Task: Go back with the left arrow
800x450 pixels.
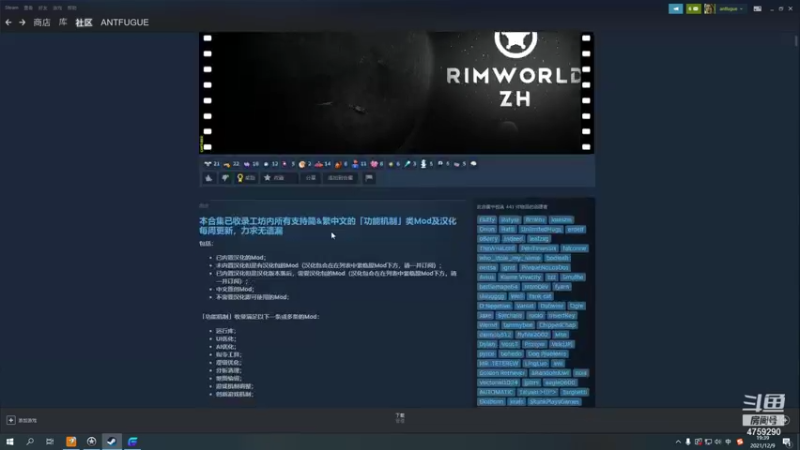Action: [x=8, y=22]
